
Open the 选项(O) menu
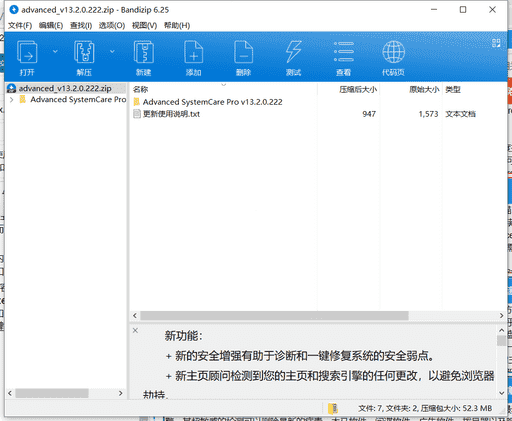tap(112, 25)
